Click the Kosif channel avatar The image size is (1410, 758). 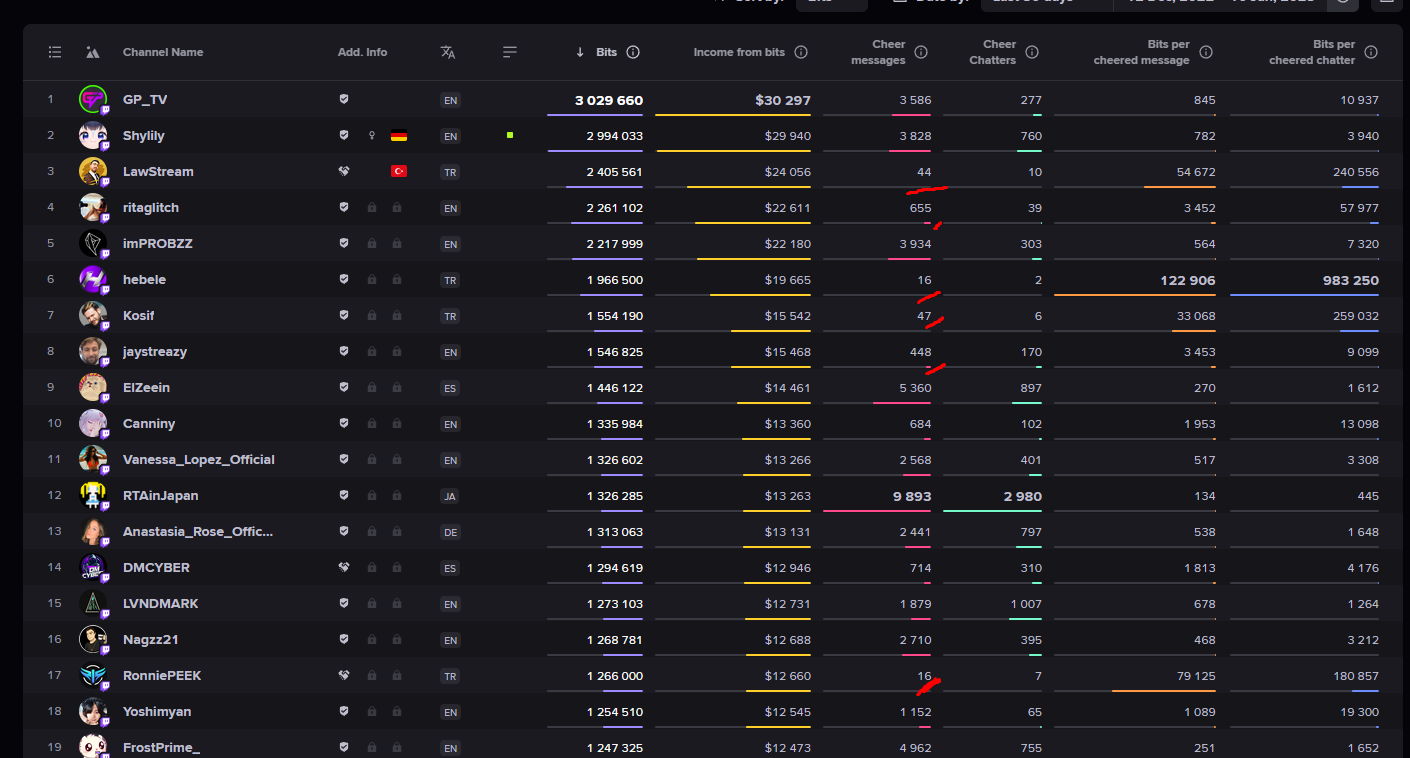(93, 315)
